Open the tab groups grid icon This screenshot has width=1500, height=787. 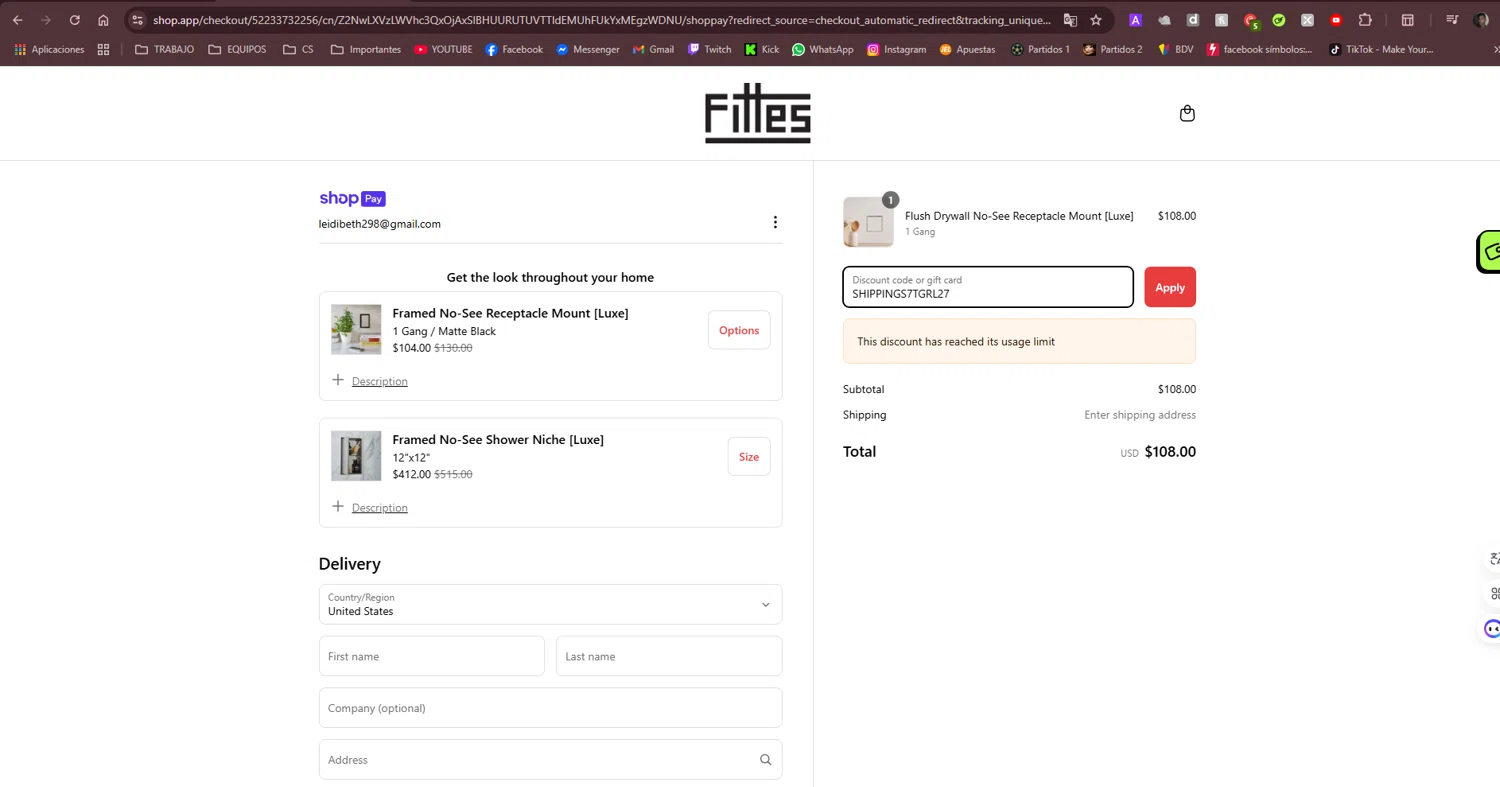[x=1407, y=20]
